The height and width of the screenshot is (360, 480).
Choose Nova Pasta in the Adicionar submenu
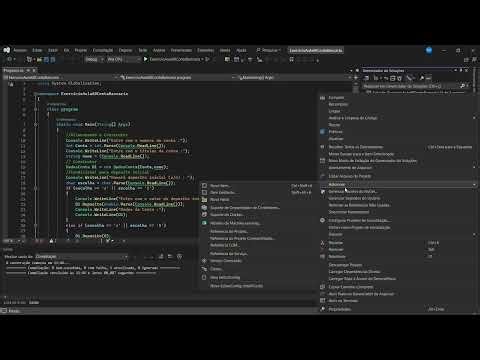click(257, 199)
